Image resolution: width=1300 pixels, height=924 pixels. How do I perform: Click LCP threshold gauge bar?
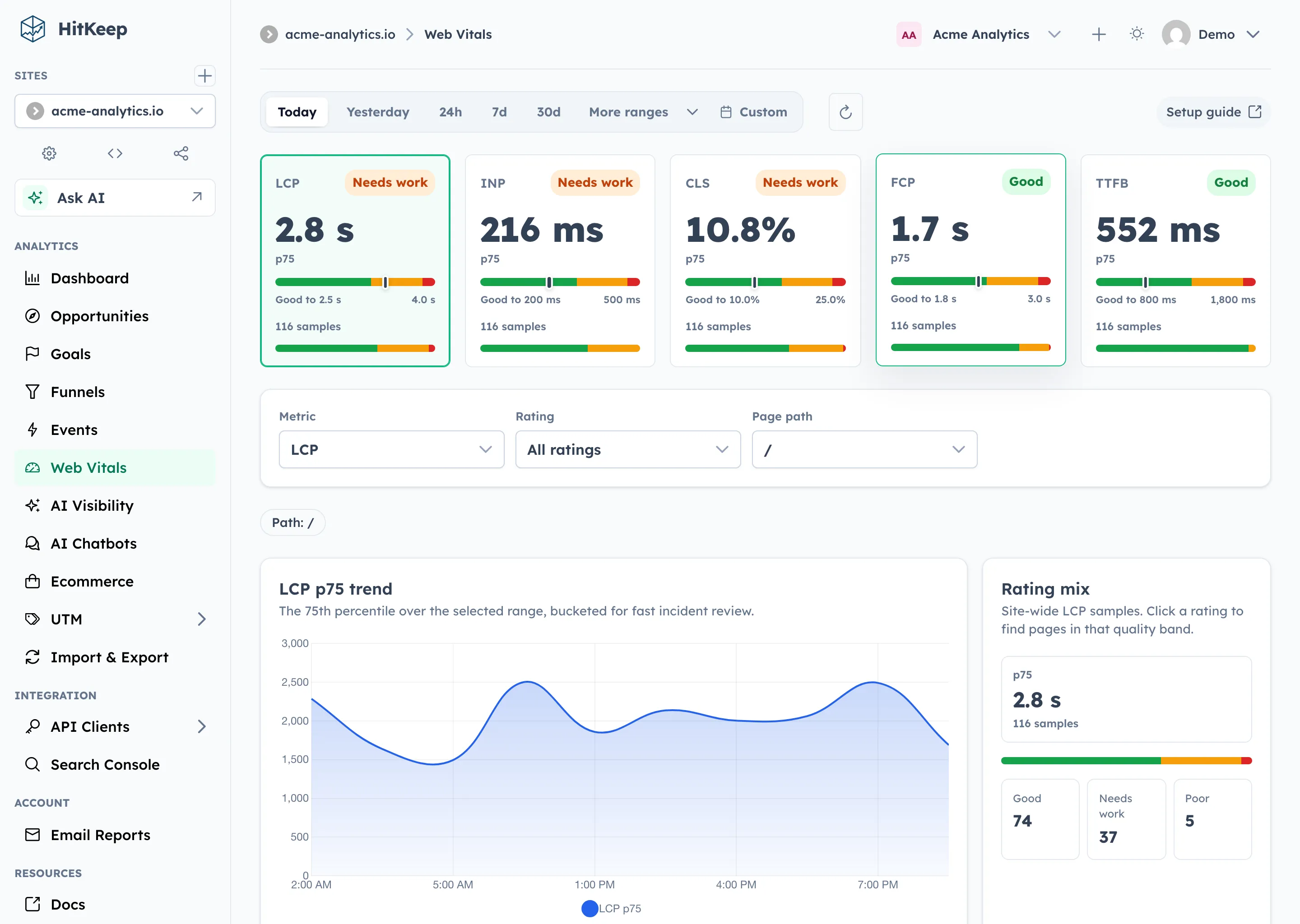[355, 282]
